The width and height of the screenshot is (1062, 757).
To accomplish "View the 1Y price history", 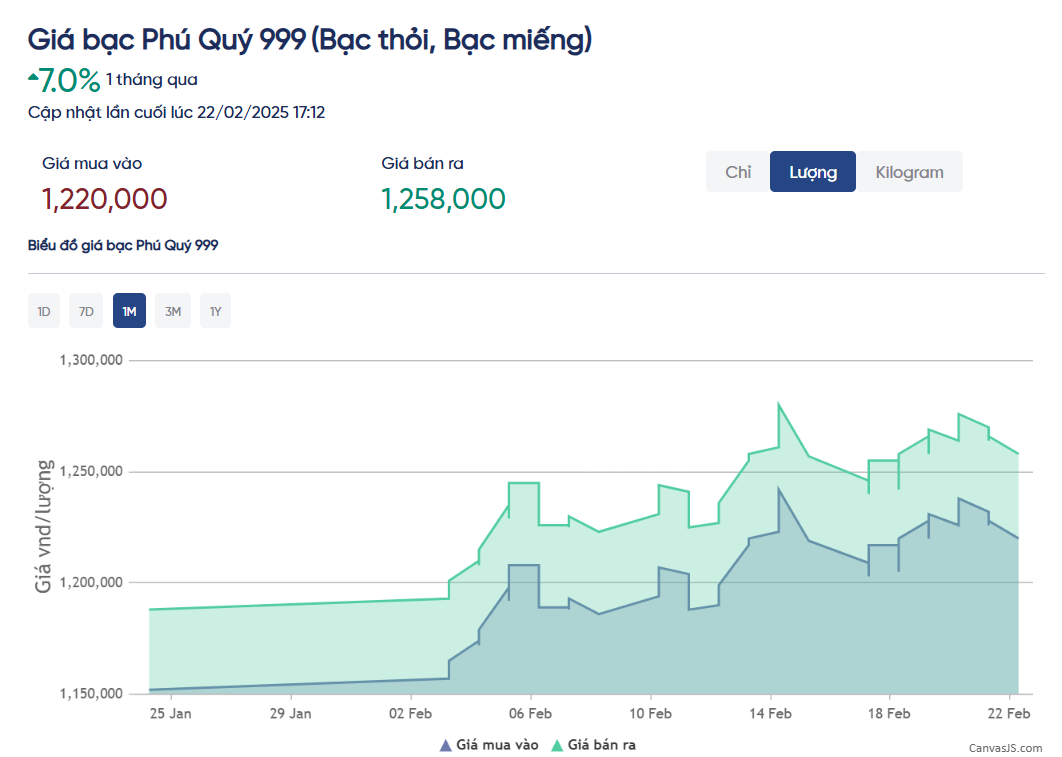I will [215, 312].
